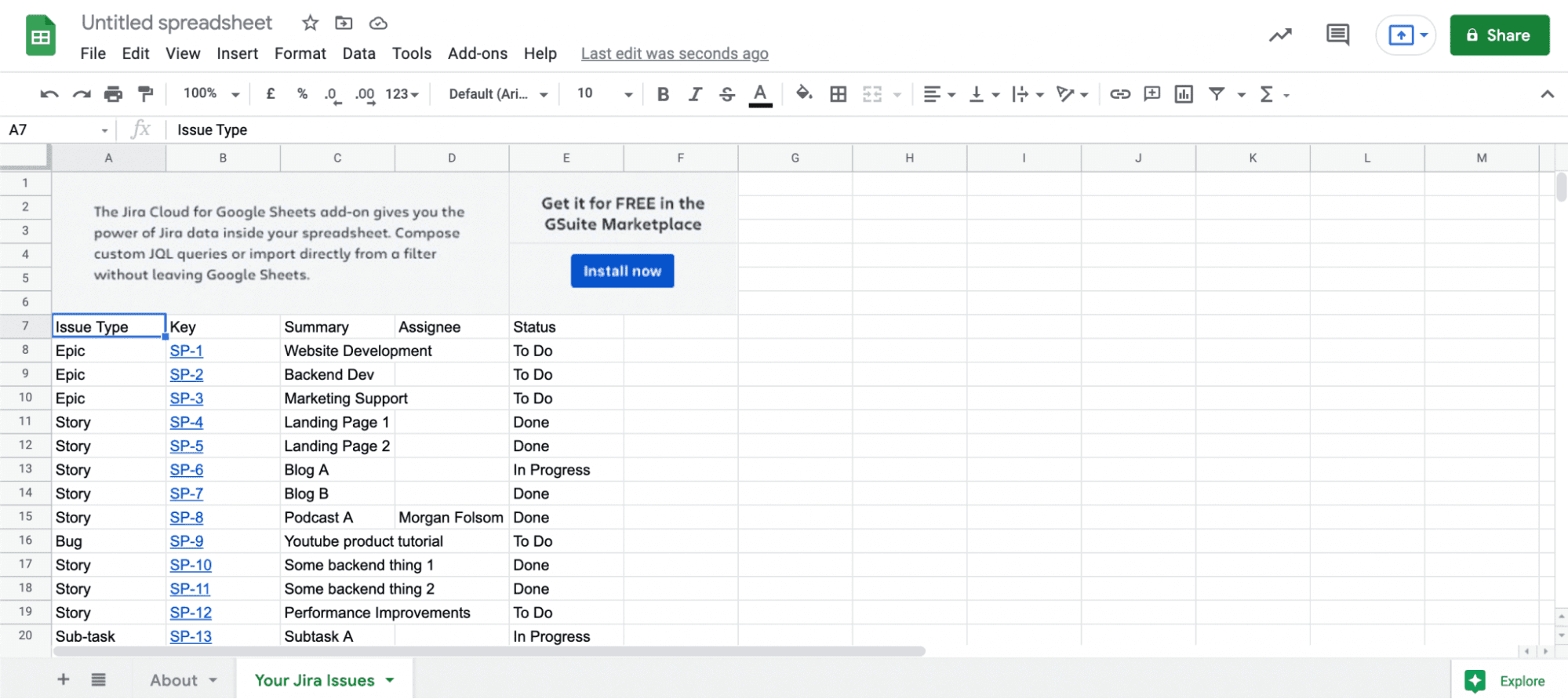Click the Redo icon
Screen dimensions: 1568x699
click(82, 94)
